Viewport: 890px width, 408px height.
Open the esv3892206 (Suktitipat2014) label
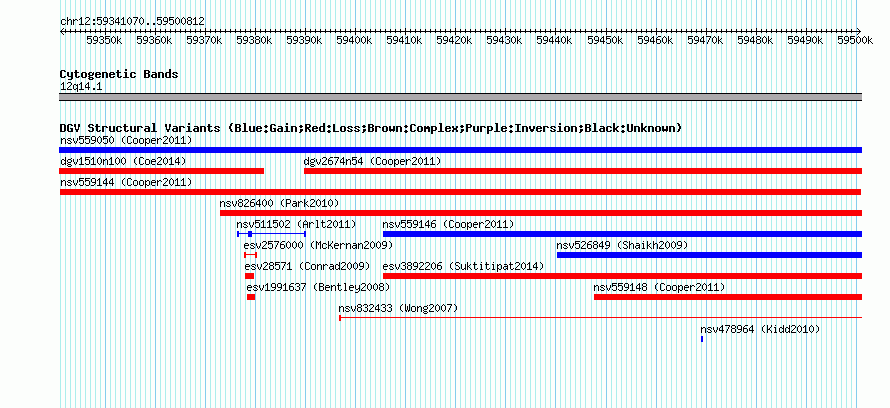point(463,266)
